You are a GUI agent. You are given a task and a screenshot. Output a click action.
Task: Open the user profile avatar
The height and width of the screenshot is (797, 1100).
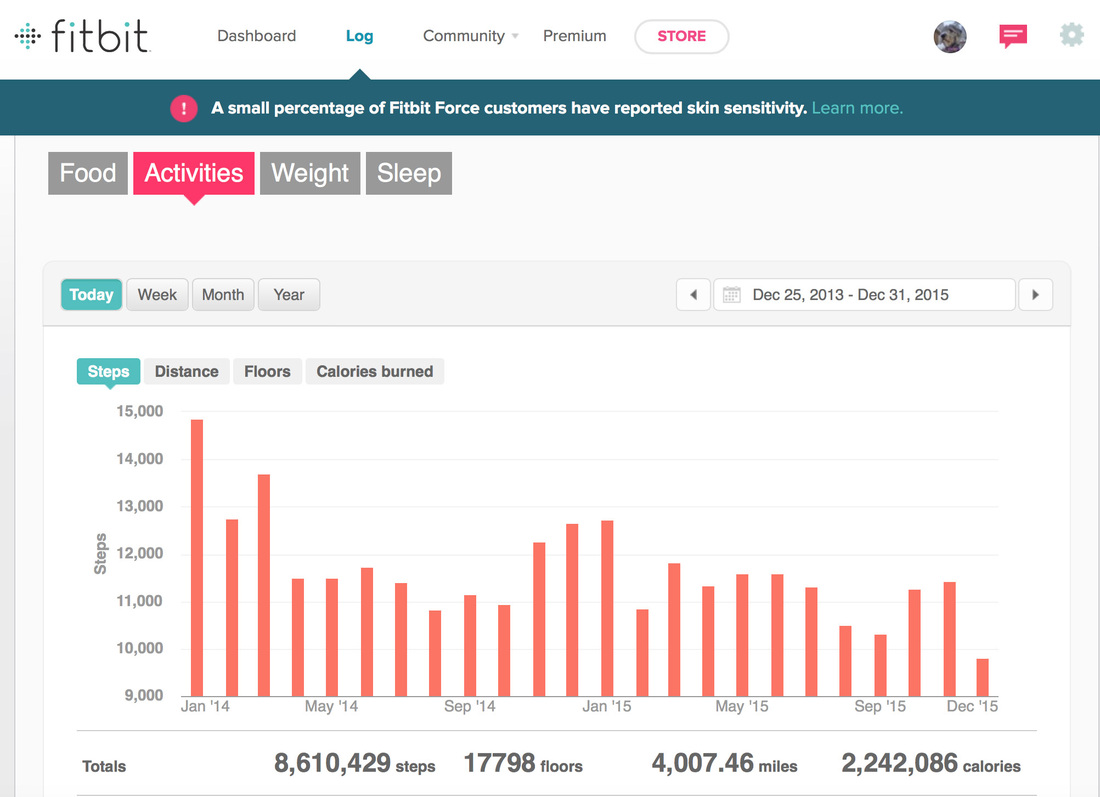950,36
